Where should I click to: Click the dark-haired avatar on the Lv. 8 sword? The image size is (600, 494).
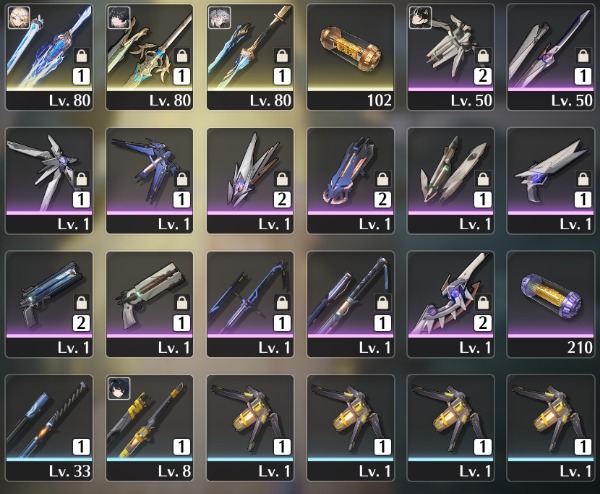119,388
